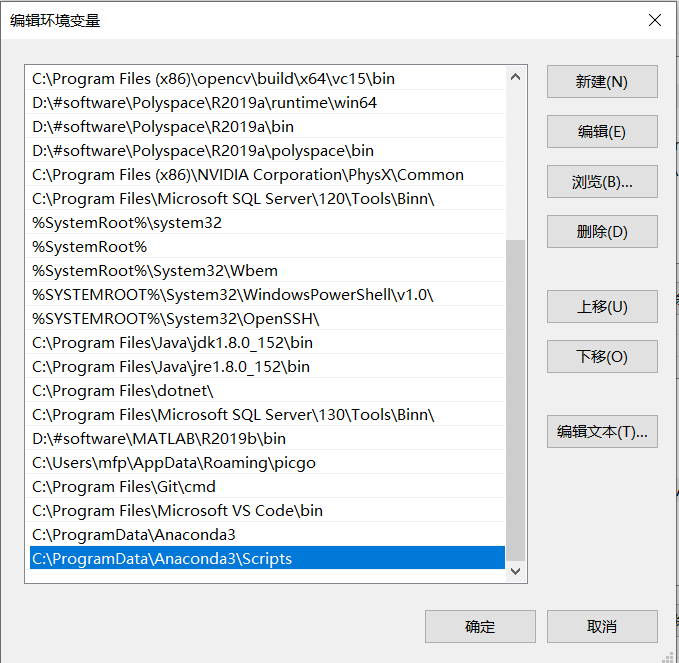This screenshot has height=663, width=679.
Task: Select the plain %SystemRoot% entry
Action: (267, 246)
